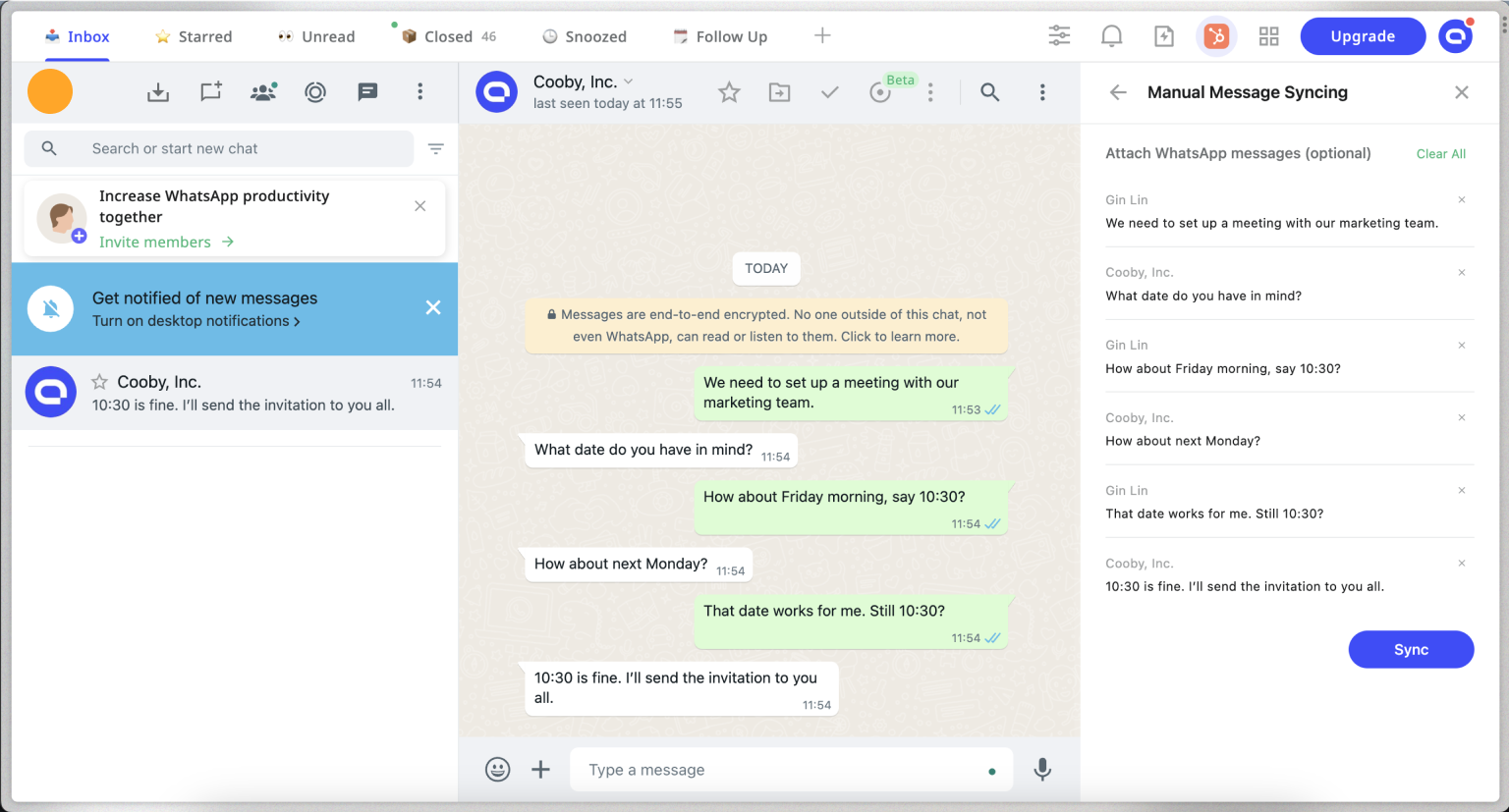Dismiss the Get notified banner
1509x812 pixels.
(433, 307)
